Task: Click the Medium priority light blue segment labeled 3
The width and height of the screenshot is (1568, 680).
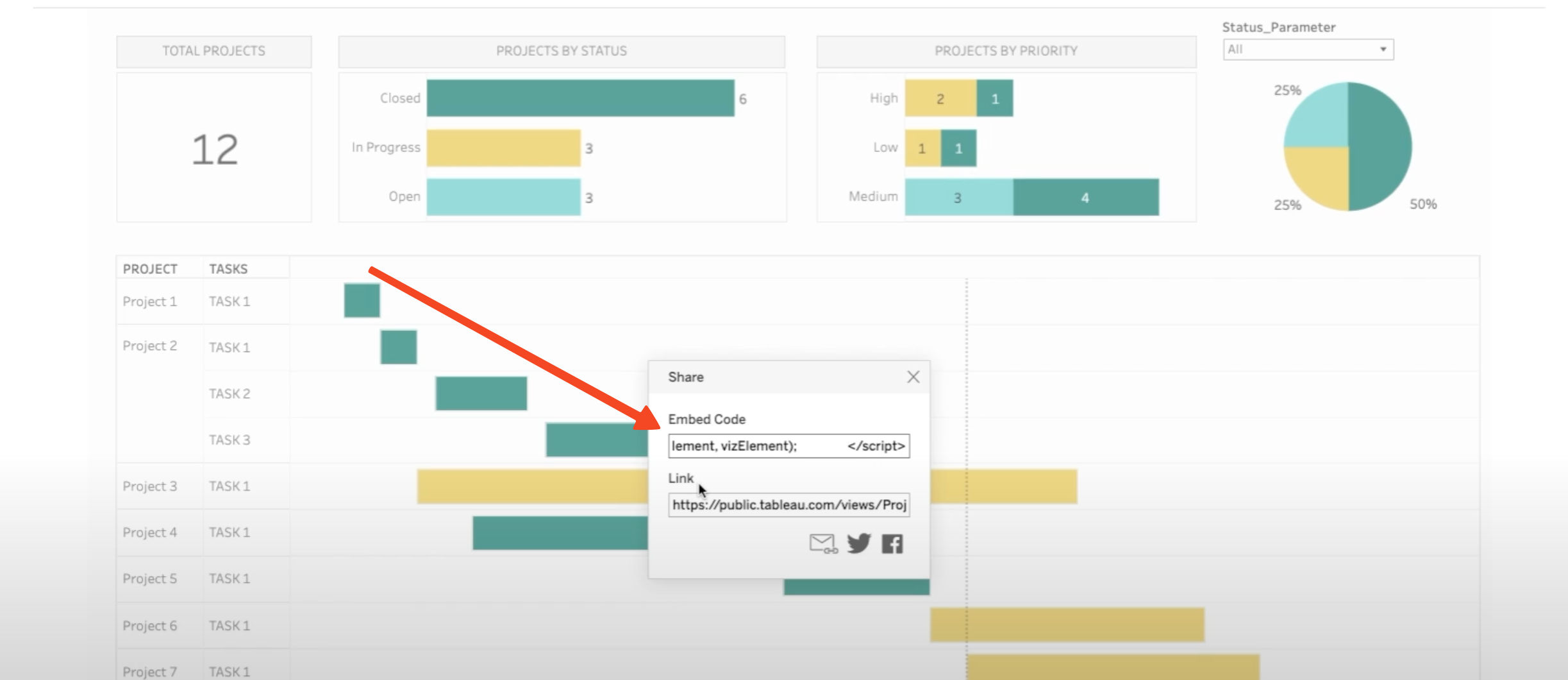Action: (959, 197)
